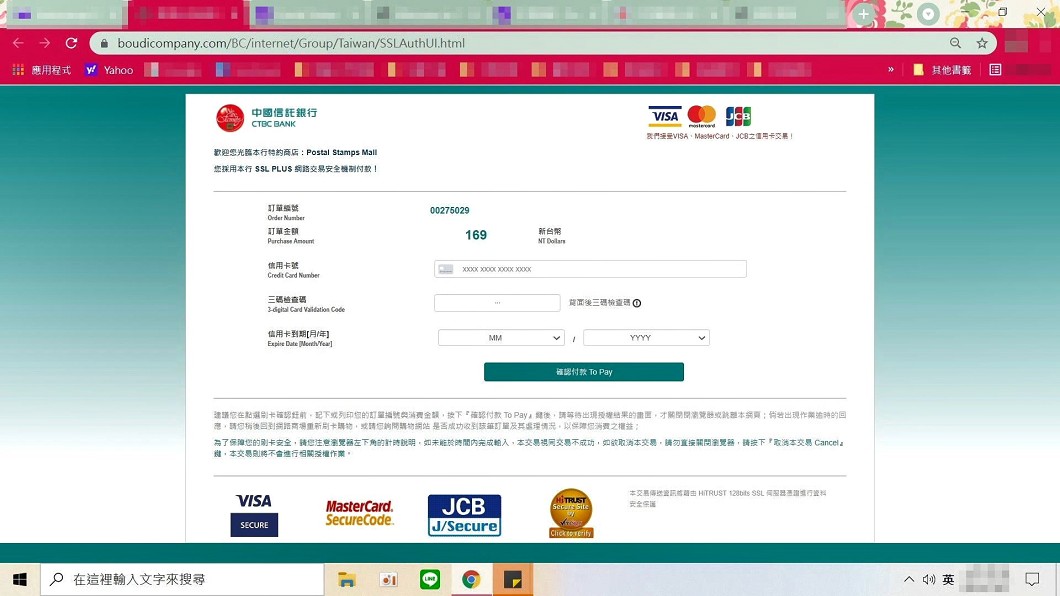1060x596 pixels.
Task: Reload the page with refresh icon
Action: pos(71,43)
